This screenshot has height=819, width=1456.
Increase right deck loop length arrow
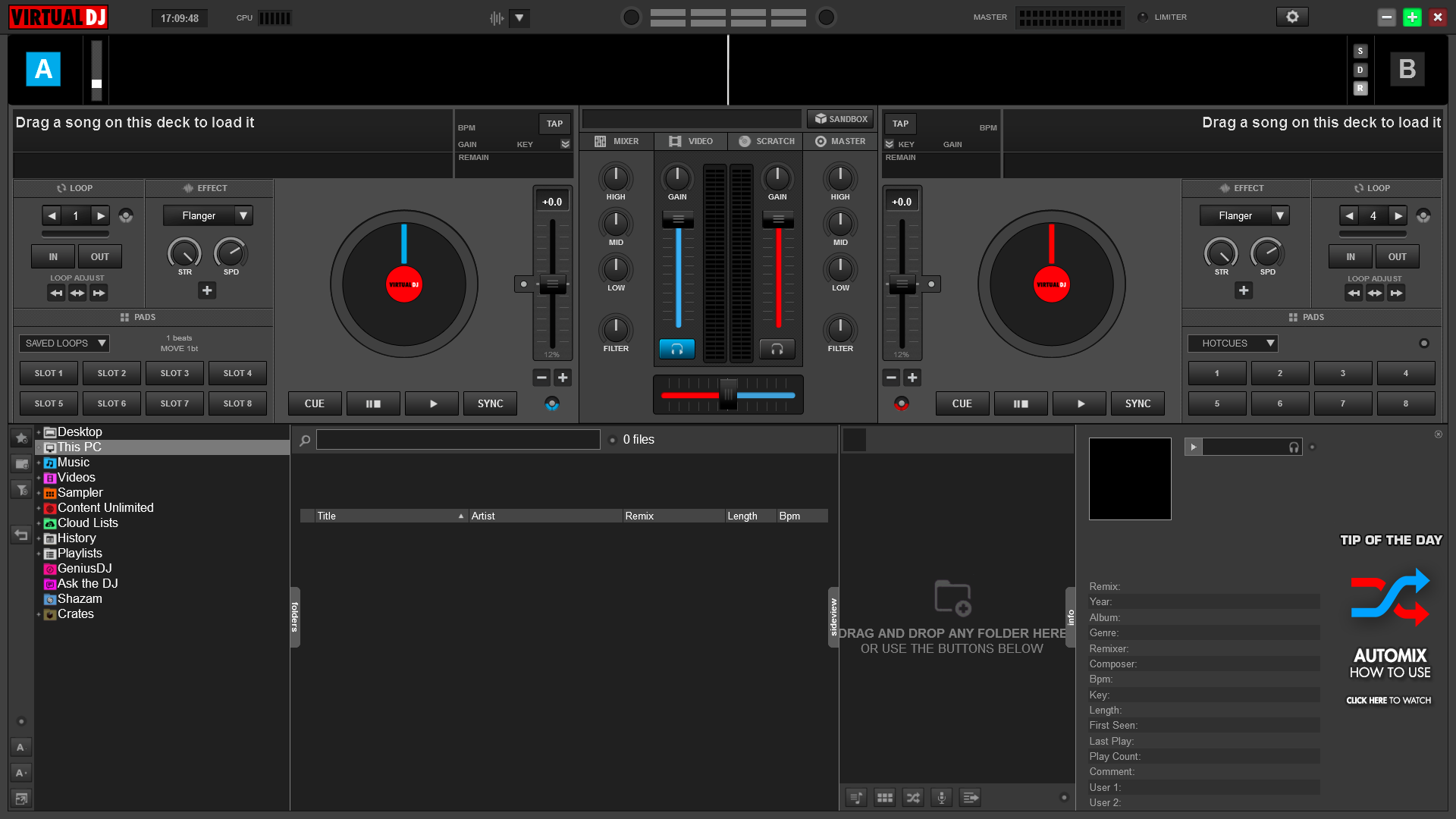pyautogui.click(x=1398, y=216)
